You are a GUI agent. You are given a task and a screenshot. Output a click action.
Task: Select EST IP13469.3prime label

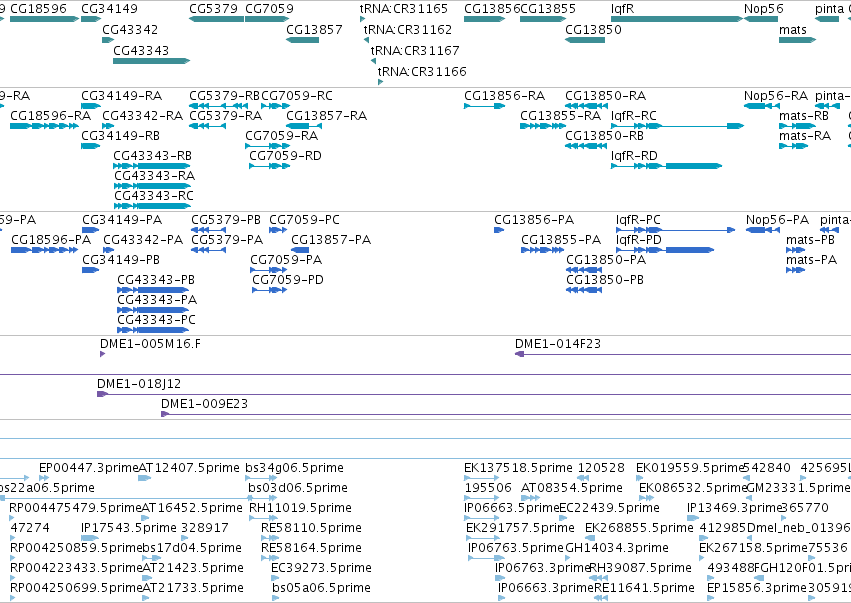tap(734, 508)
